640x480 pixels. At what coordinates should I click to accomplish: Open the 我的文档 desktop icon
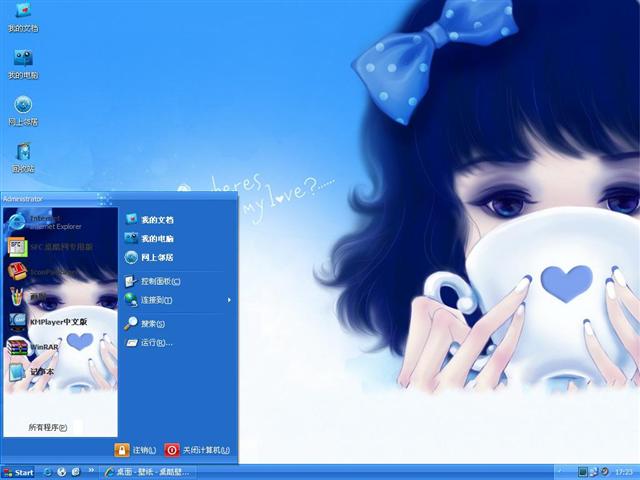(x=23, y=17)
